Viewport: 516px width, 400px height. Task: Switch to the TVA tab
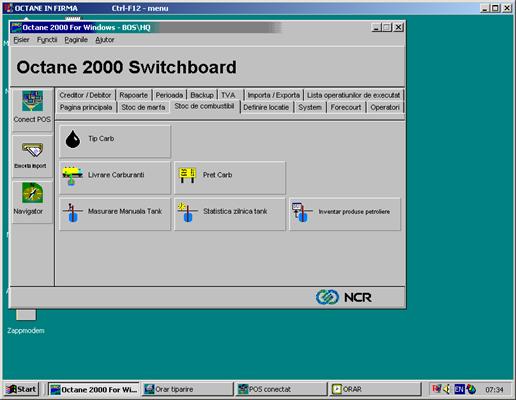point(228,95)
